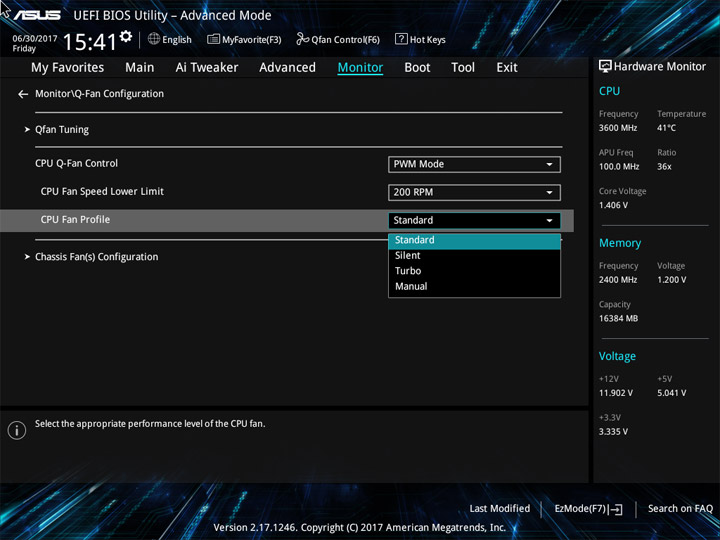
Task: Click the 15:41 system clock
Action: 90,42
